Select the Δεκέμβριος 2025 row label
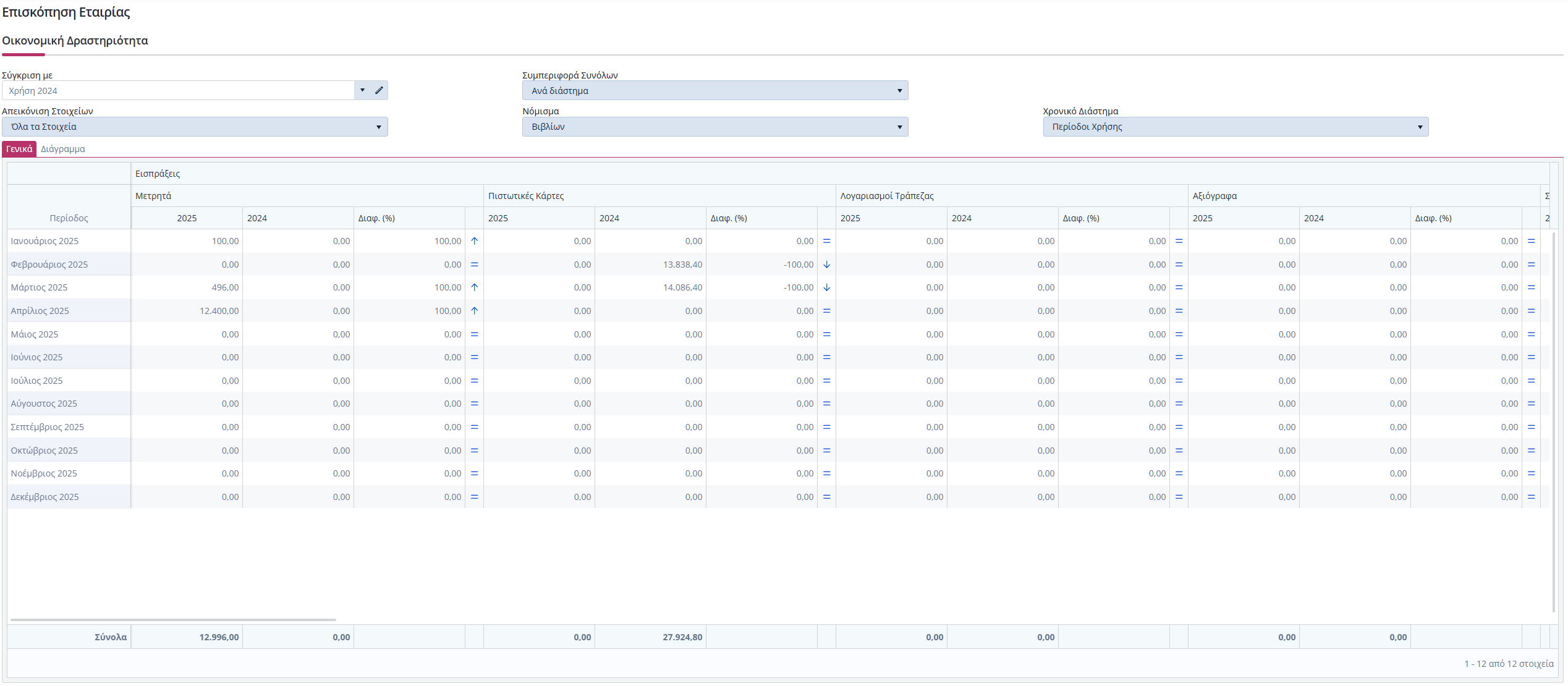This screenshot has width=1568, height=686. [44, 497]
